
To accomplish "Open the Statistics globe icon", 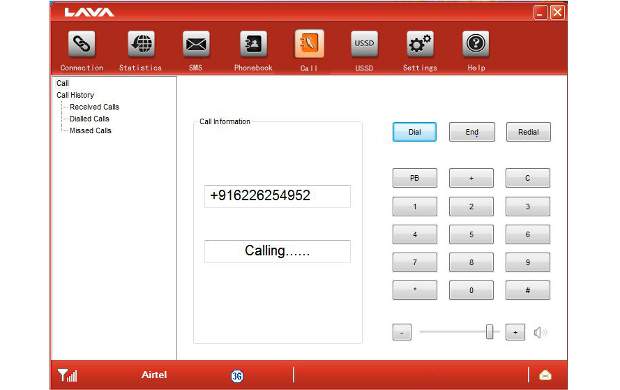I will [x=141, y=44].
